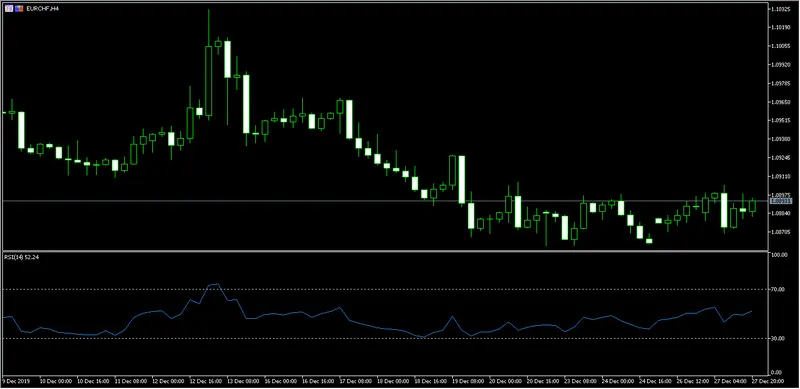This screenshot has height=389, width=800.
Task: Click the blue-red icon next to EURCHF,H4
Action: (19, 8)
